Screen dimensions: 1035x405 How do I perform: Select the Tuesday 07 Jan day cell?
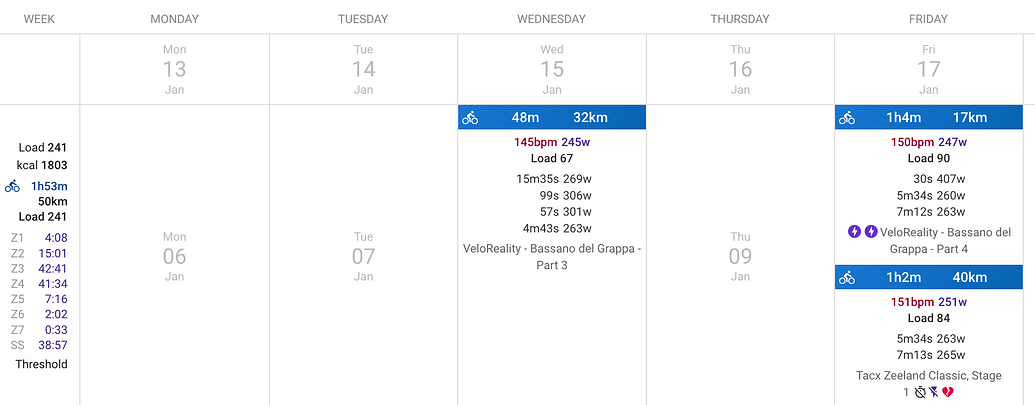pos(363,255)
